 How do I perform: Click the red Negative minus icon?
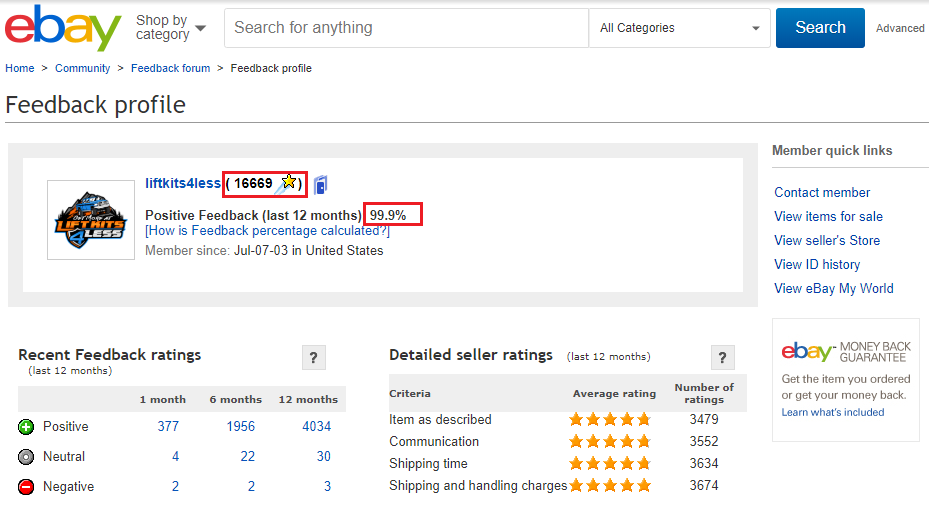[x=26, y=487]
